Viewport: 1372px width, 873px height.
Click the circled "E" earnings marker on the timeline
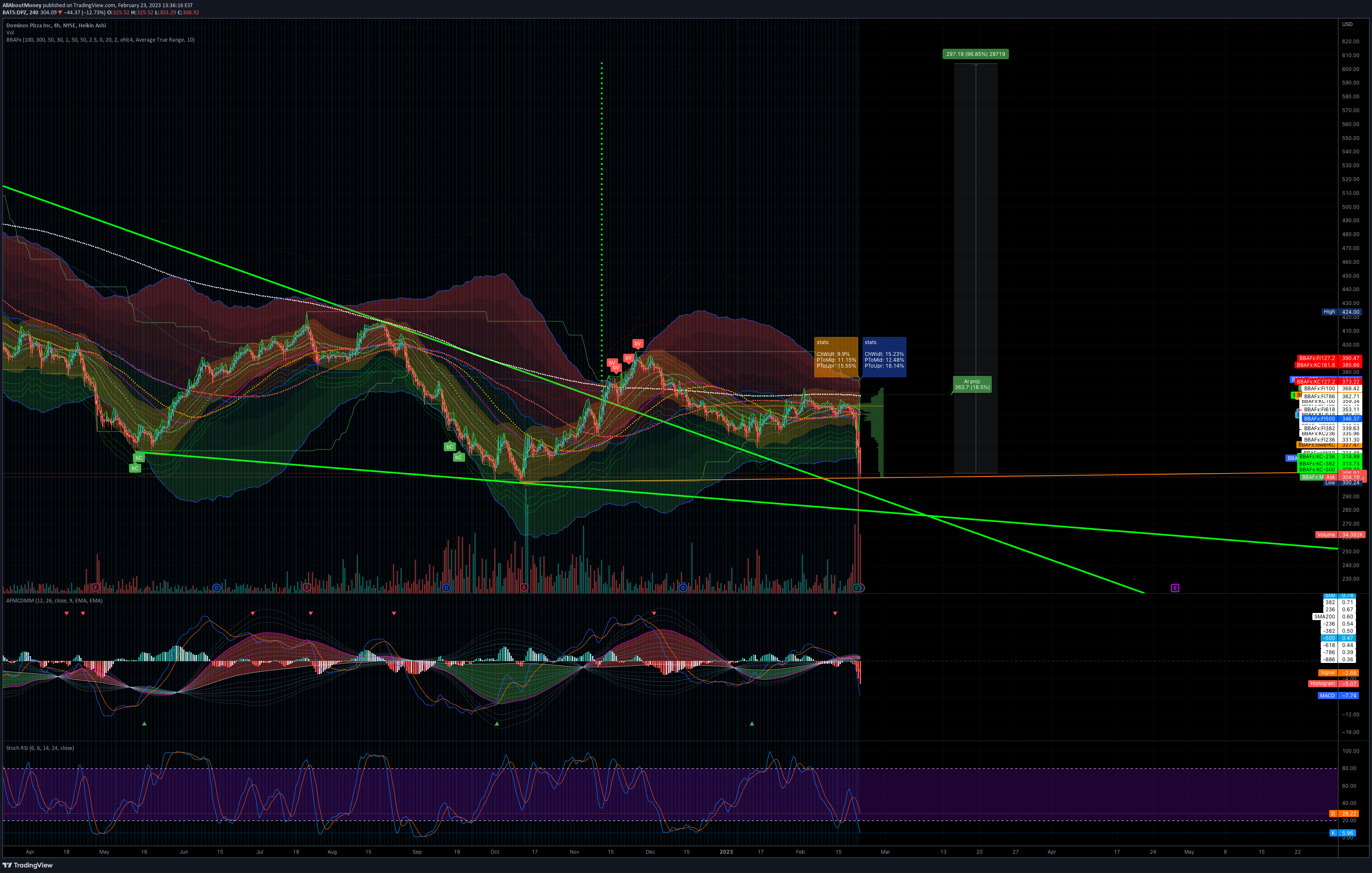click(858, 587)
